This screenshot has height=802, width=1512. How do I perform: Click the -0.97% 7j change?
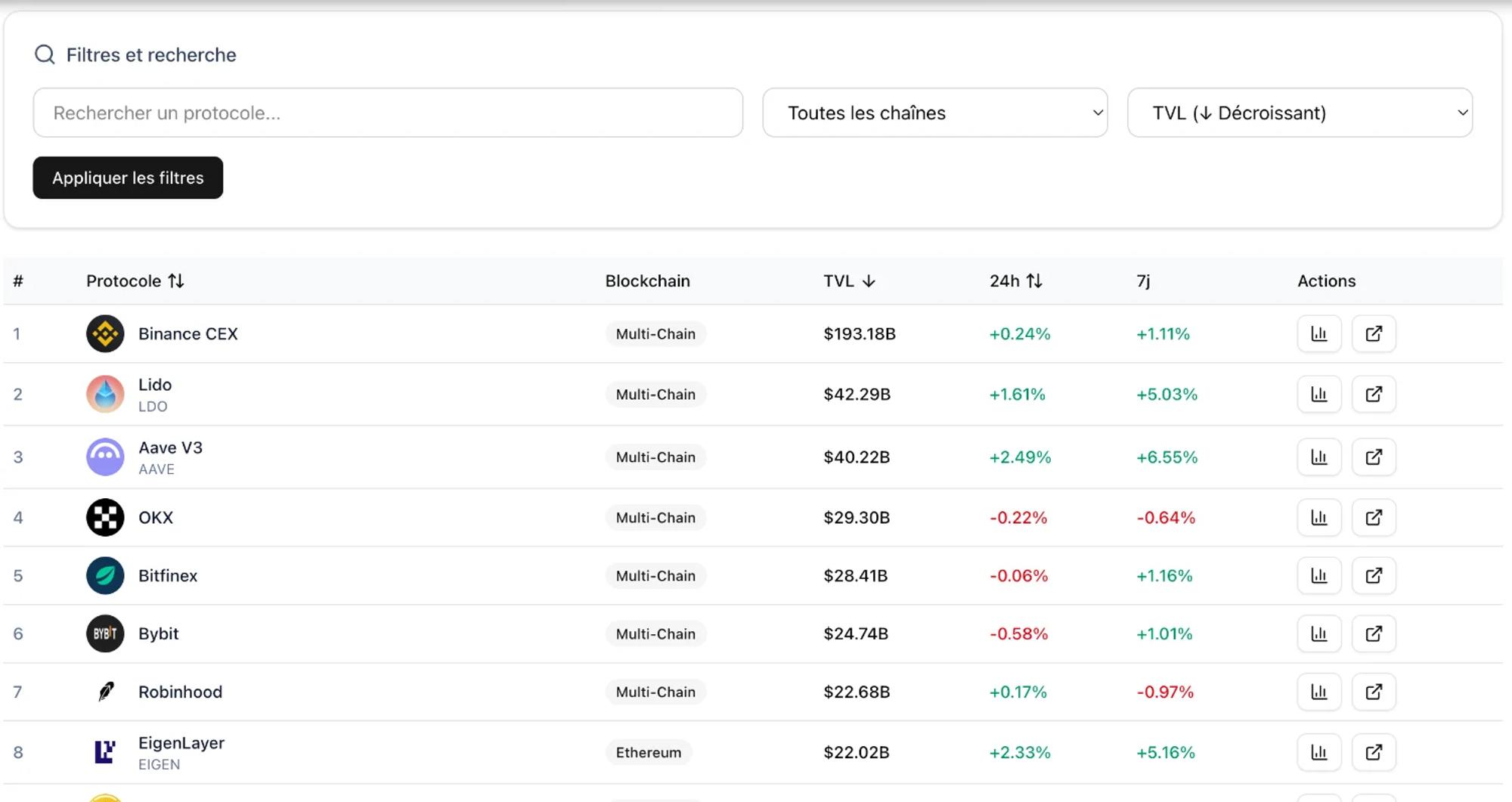click(1164, 692)
